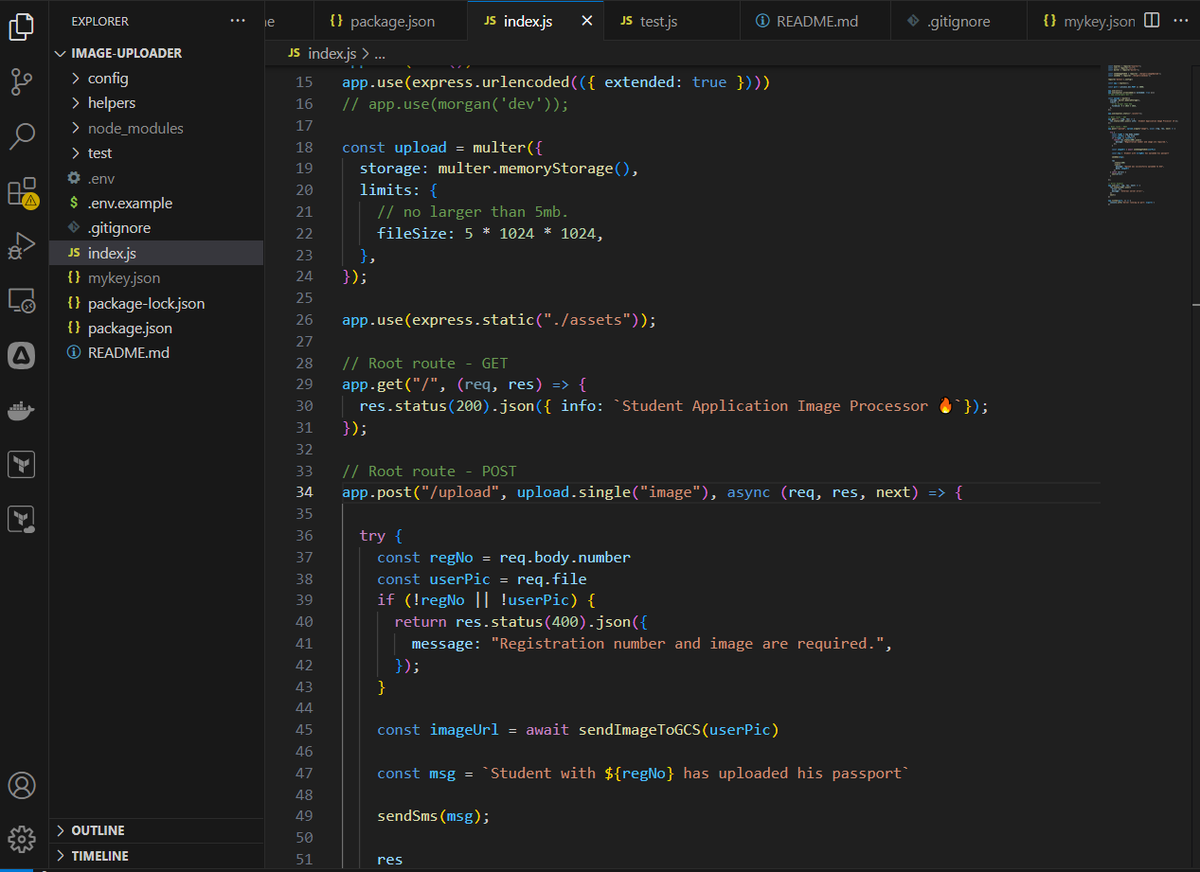Viewport: 1200px width, 872px height.
Task: Click the commented morgan('dev') line
Action: tap(455, 104)
